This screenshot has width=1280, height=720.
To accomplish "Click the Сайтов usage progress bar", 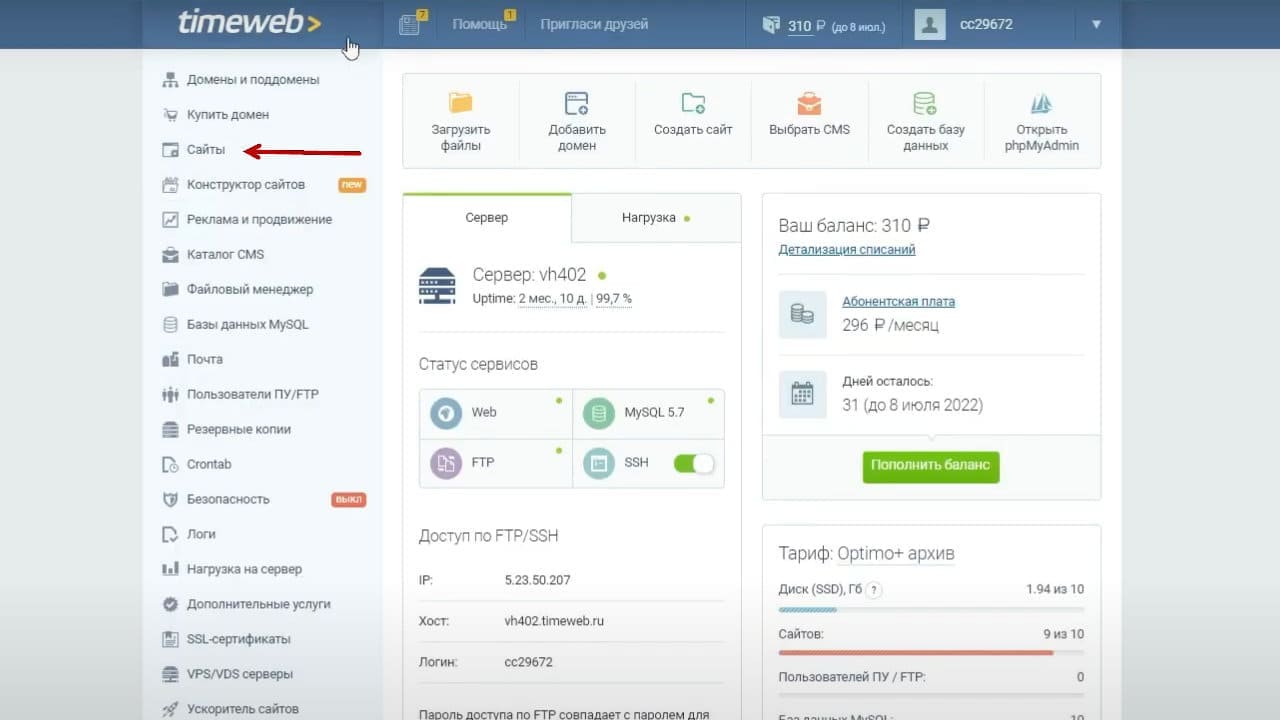I will (931, 652).
